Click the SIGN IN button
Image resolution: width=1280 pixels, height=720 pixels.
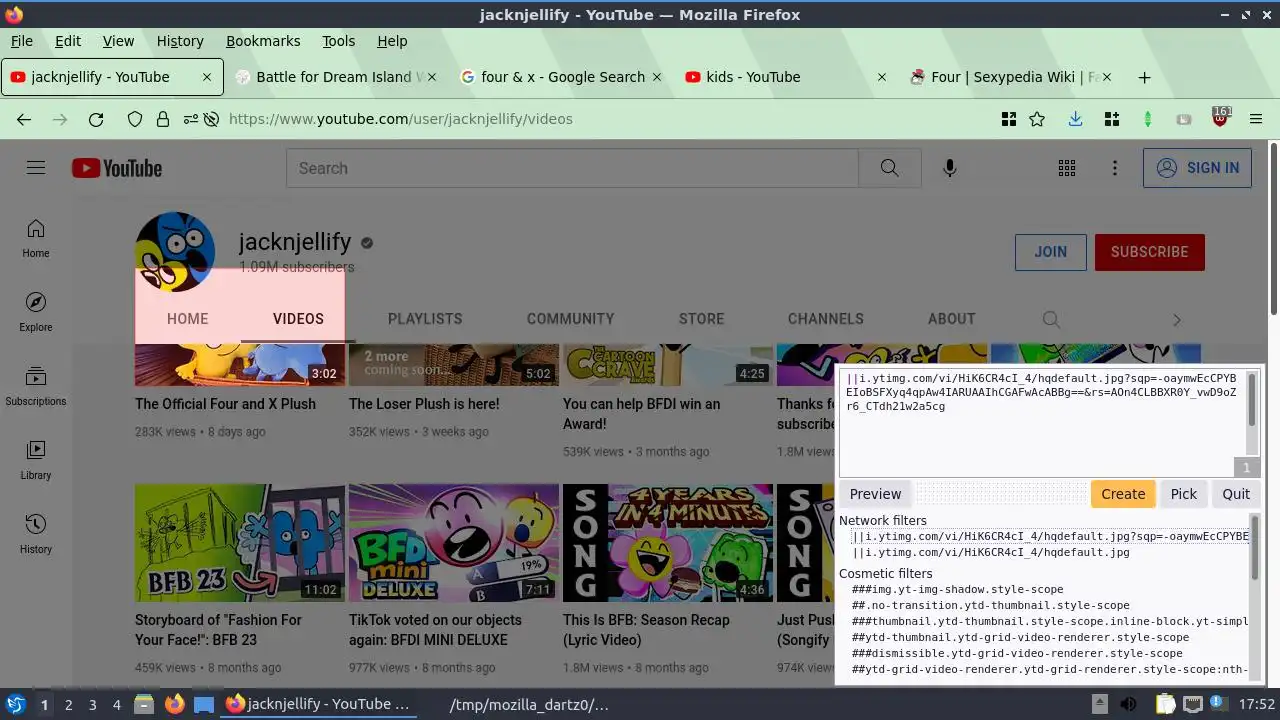1197,168
